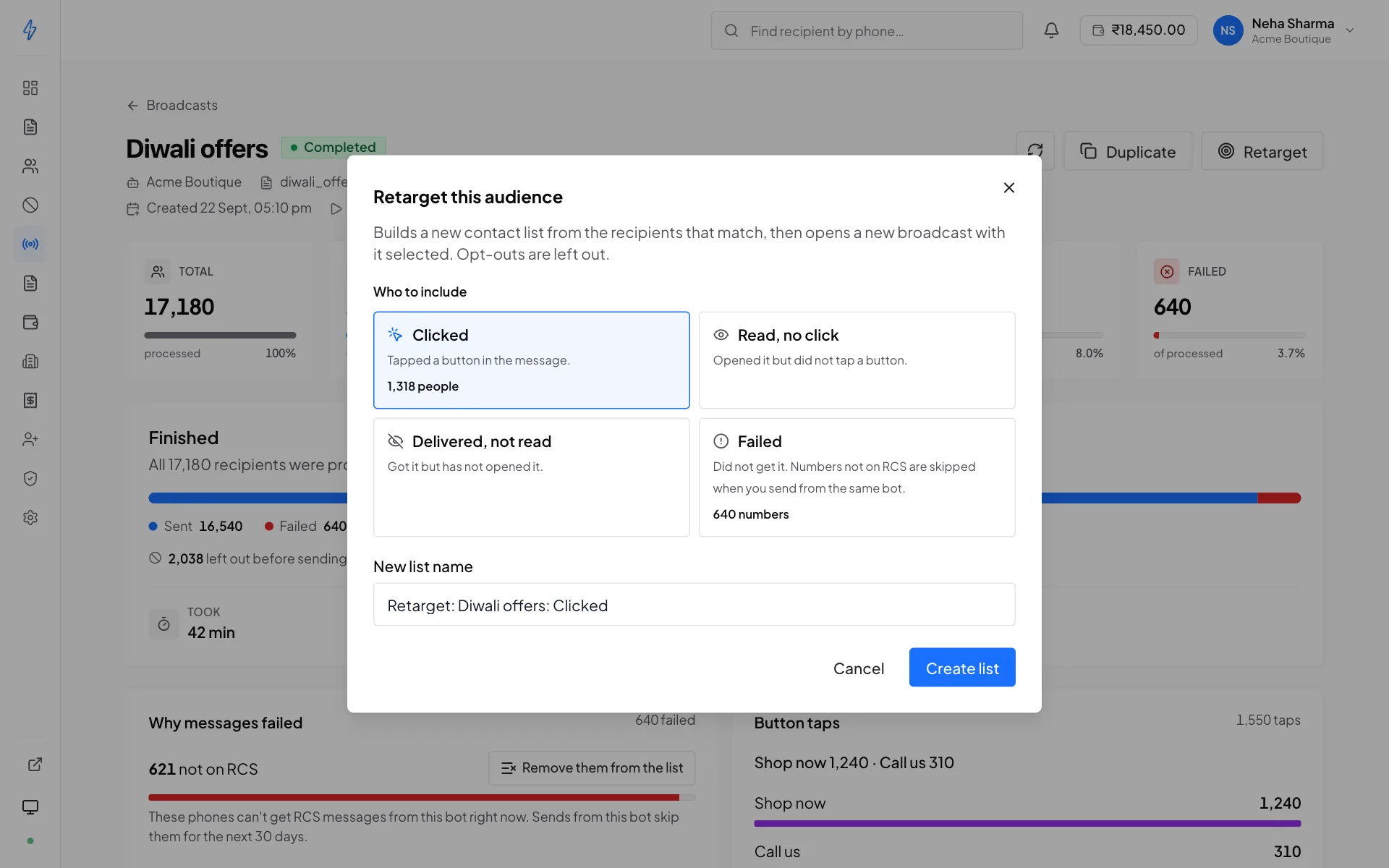Close the Retarget this audience dialog
This screenshot has height=868, width=1389.
click(x=1008, y=187)
